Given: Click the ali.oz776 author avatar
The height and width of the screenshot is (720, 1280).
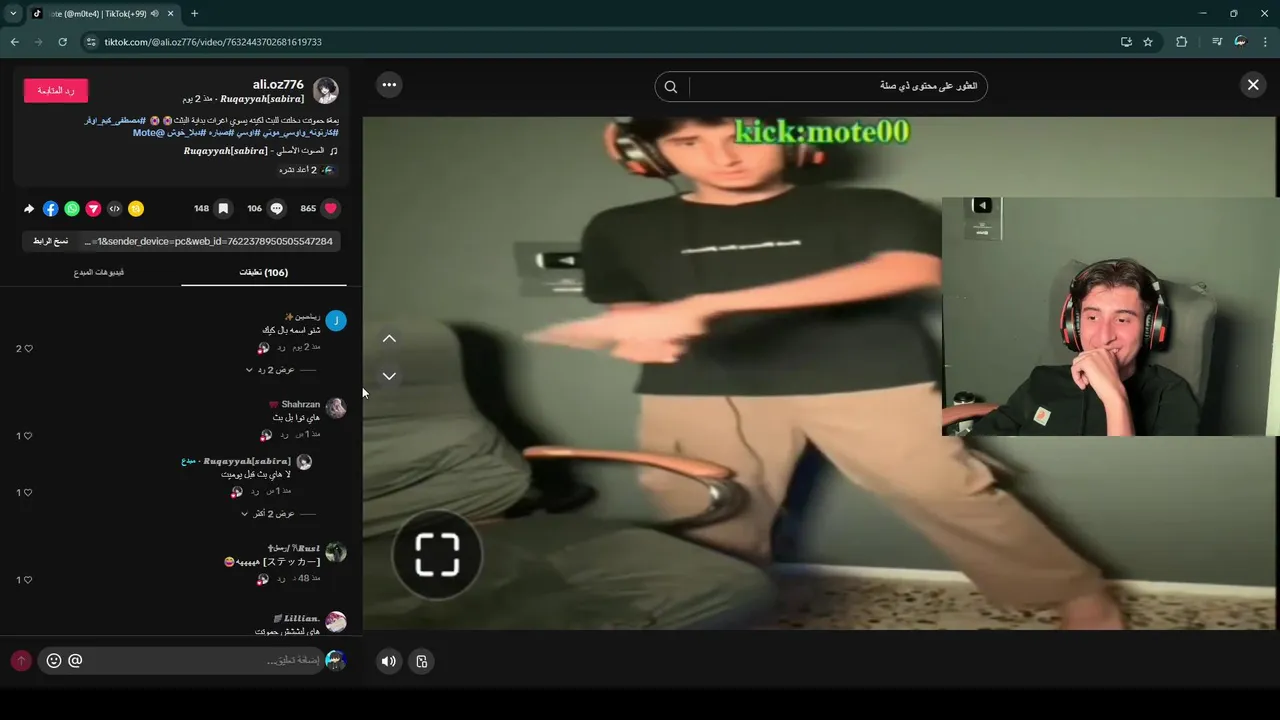Looking at the screenshot, I should tap(326, 91).
